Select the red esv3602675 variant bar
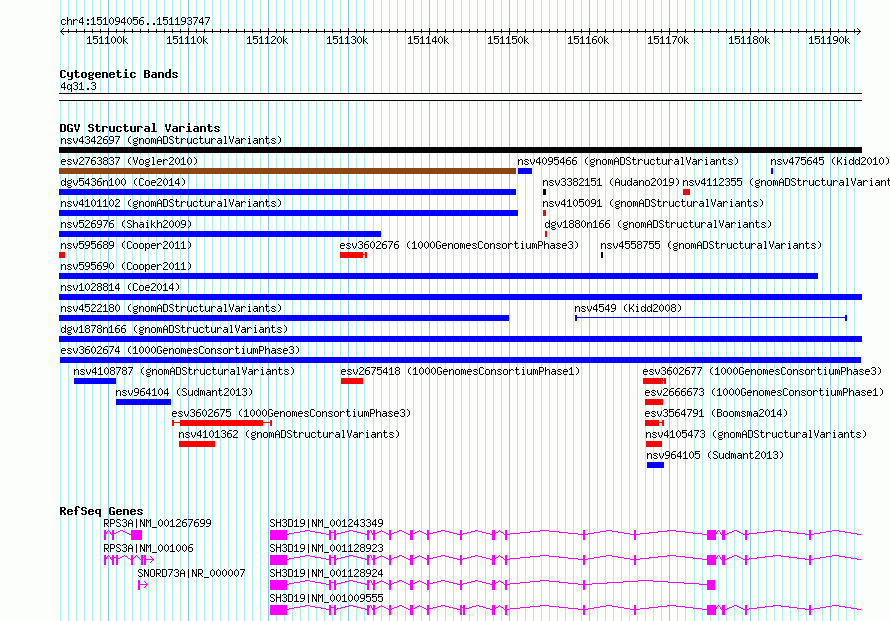This screenshot has height=621, width=890. (x=222, y=423)
